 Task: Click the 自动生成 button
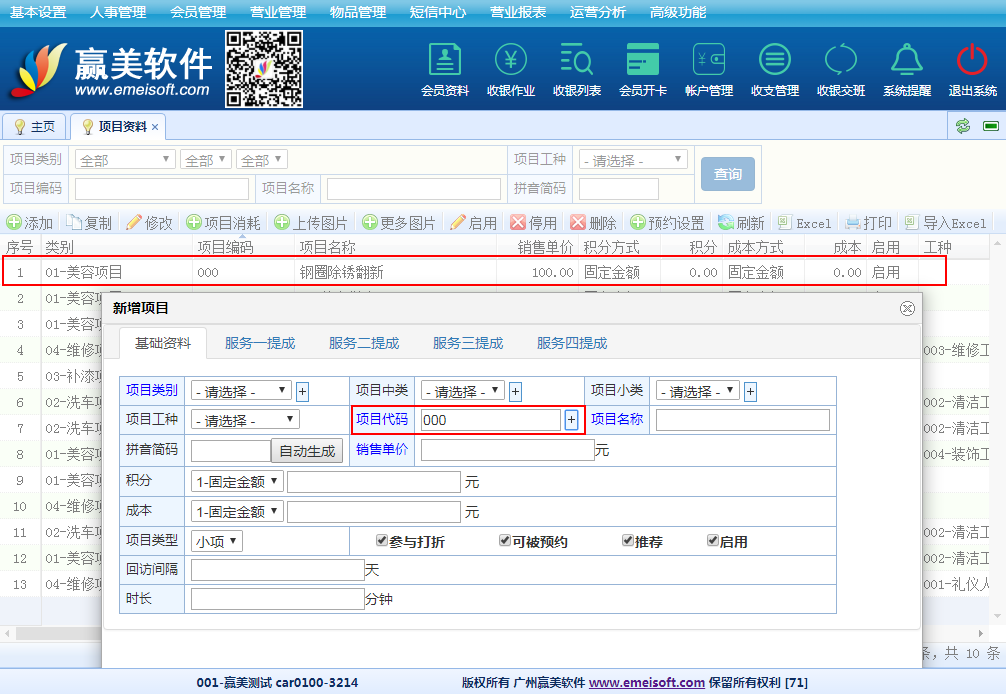click(307, 451)
